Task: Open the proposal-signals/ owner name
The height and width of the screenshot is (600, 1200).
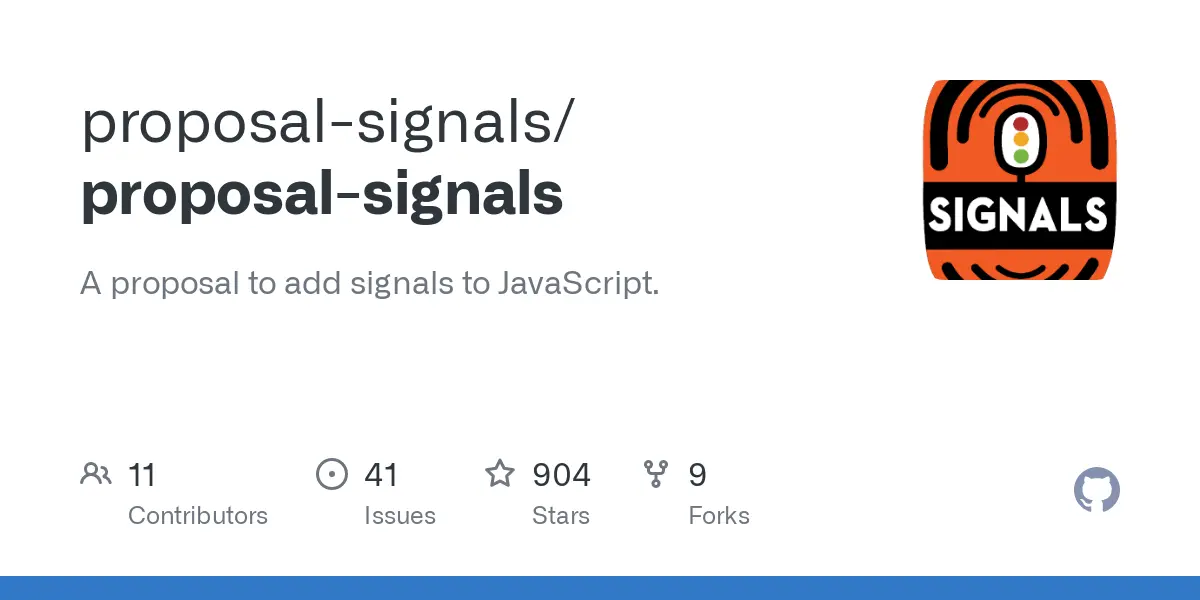Action: pyautogui.click(x=328, y=124)
